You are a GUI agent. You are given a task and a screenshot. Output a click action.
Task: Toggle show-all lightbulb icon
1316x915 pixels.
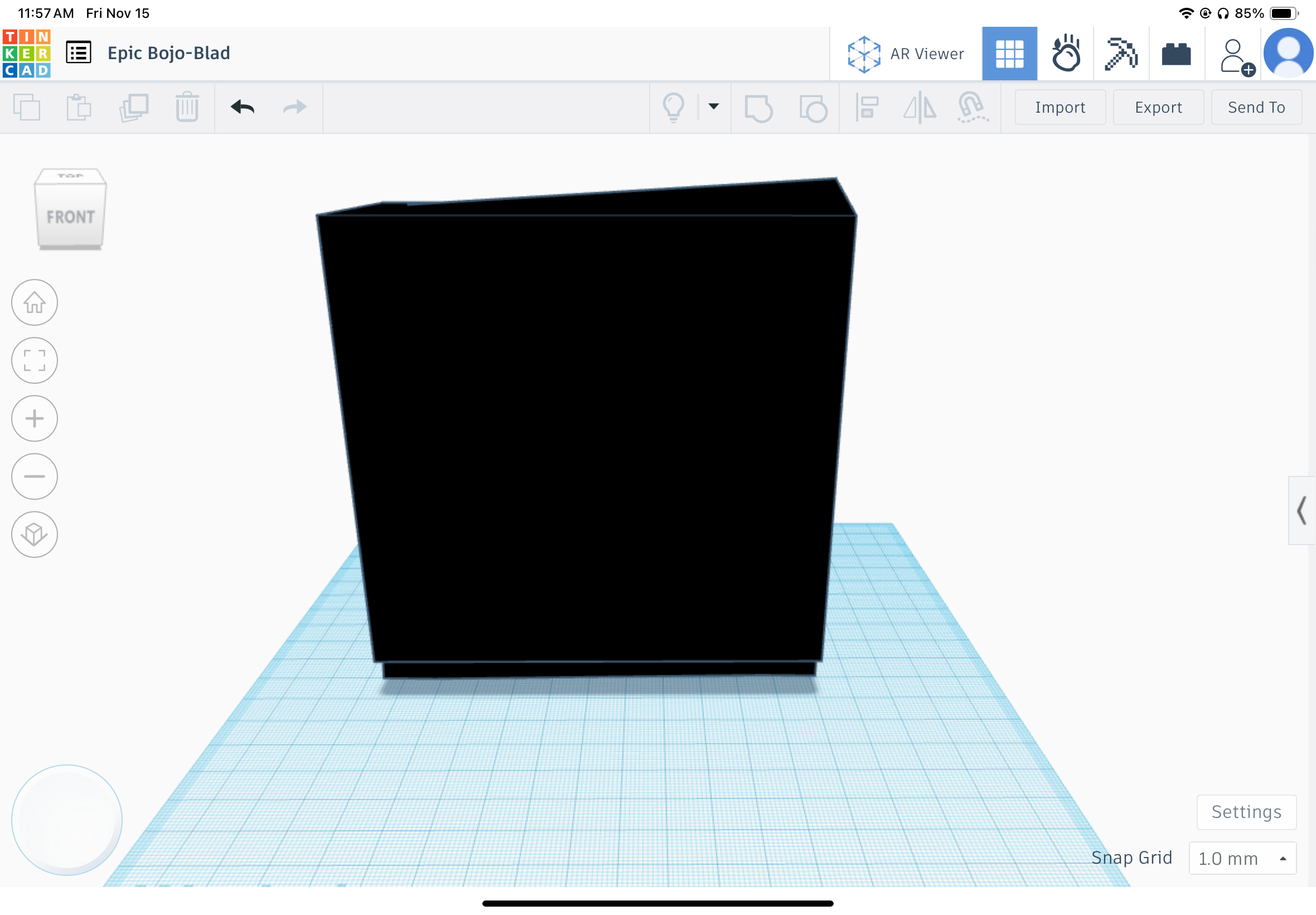pyautogui.click(x=673, y=107)
